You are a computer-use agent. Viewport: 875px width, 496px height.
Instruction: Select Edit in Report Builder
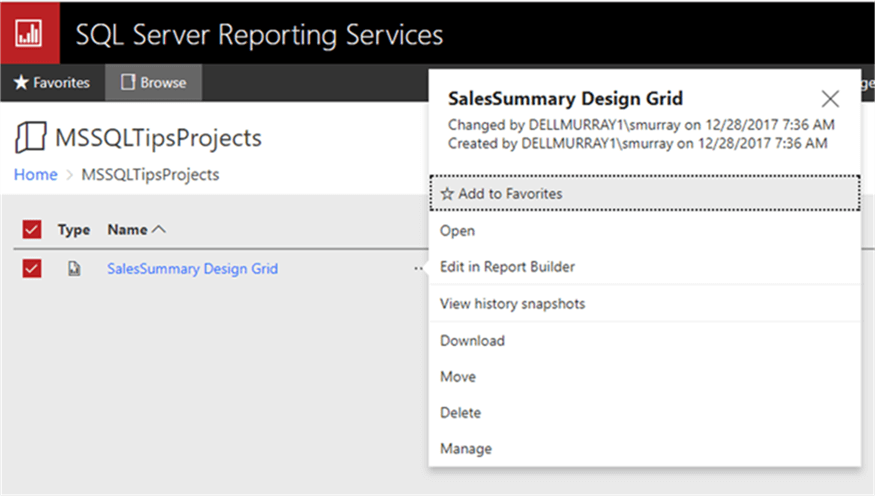645,267
